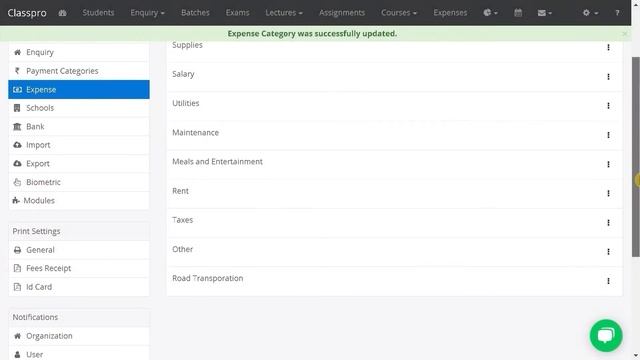Open the reports pie chart dropdown
Viewport: 640px width, 360px height.
(x=490, y=13)
